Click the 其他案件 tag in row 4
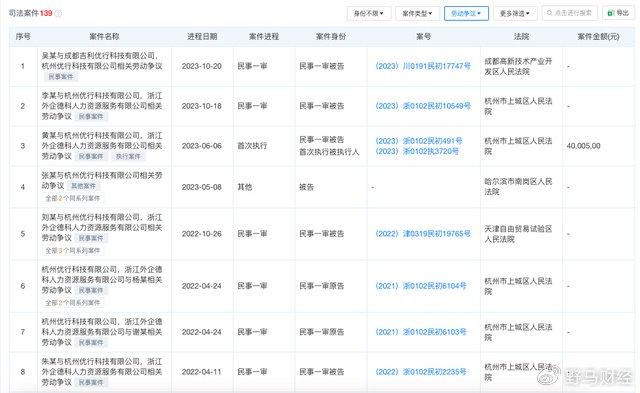This screenshot has height=393, width=640. [83, 186]
